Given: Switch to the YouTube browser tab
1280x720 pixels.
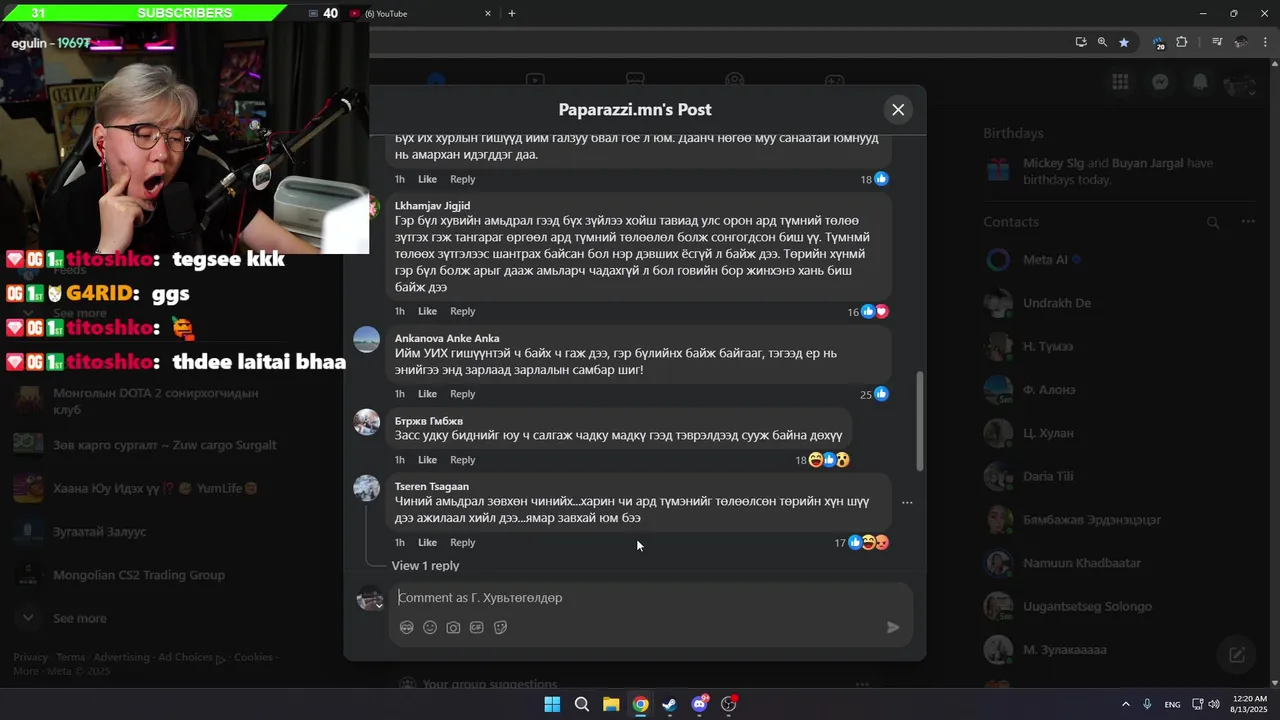Looking at the screenshot, I should [420, 13].
